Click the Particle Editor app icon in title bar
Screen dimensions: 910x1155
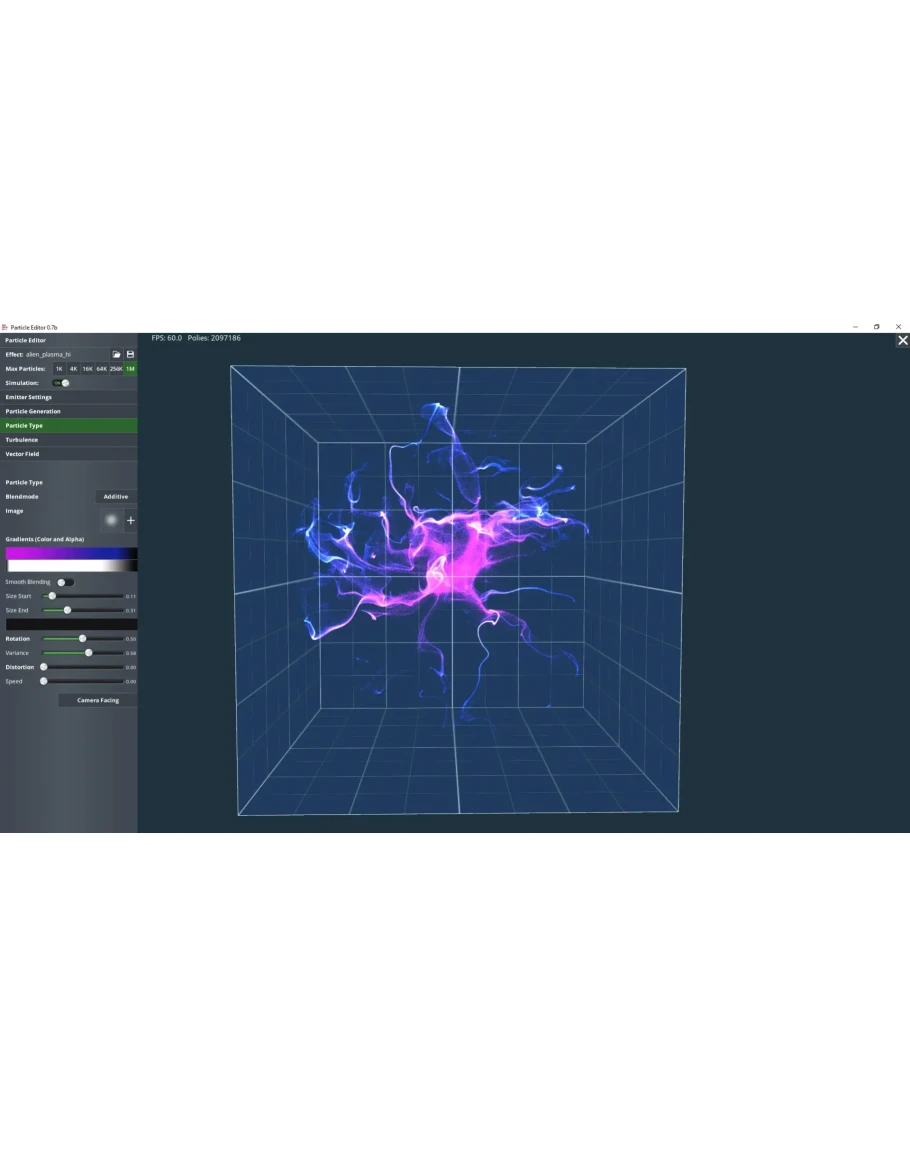[5, 327]
